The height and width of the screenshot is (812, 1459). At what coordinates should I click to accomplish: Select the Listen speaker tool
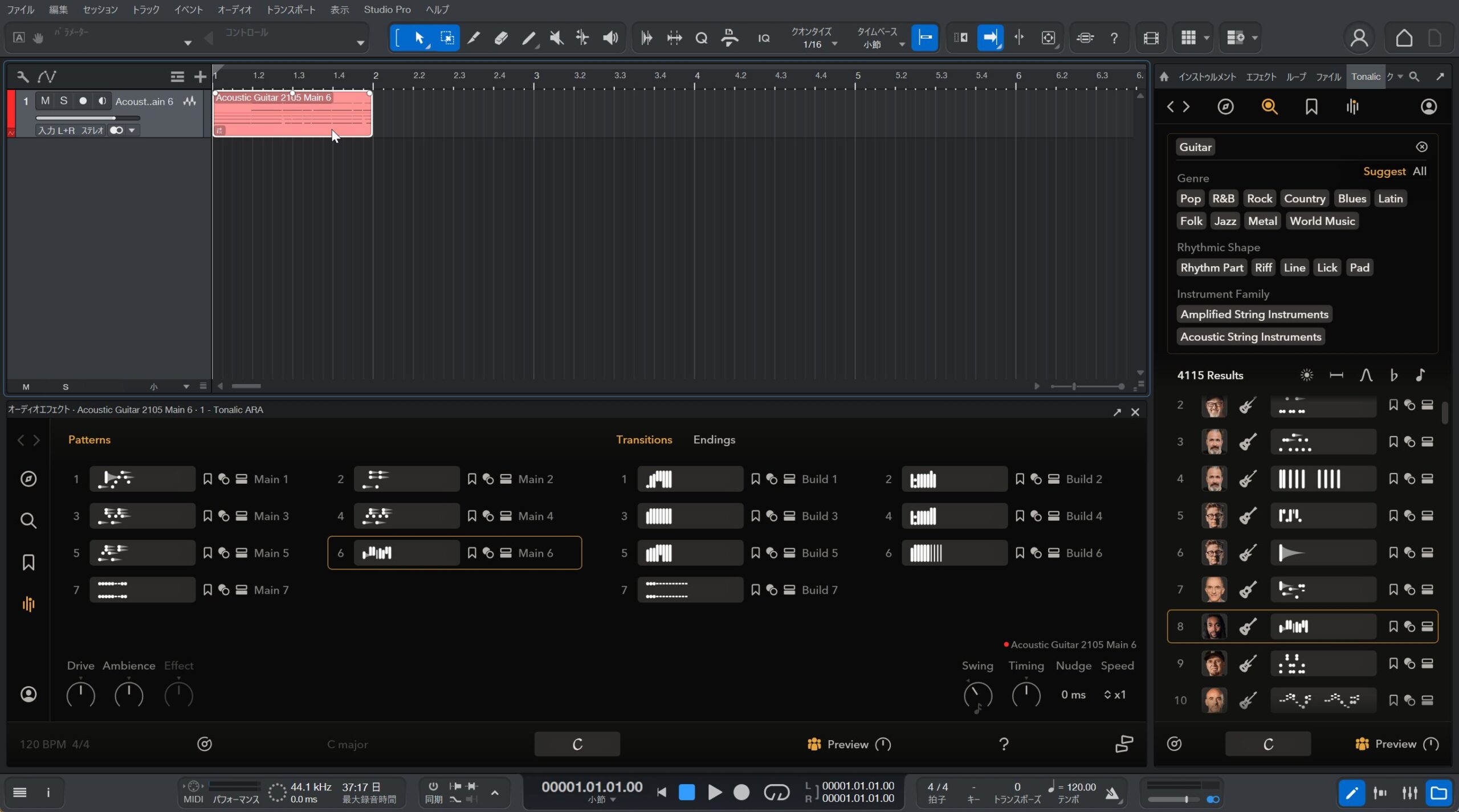click(x=610, y=38)
